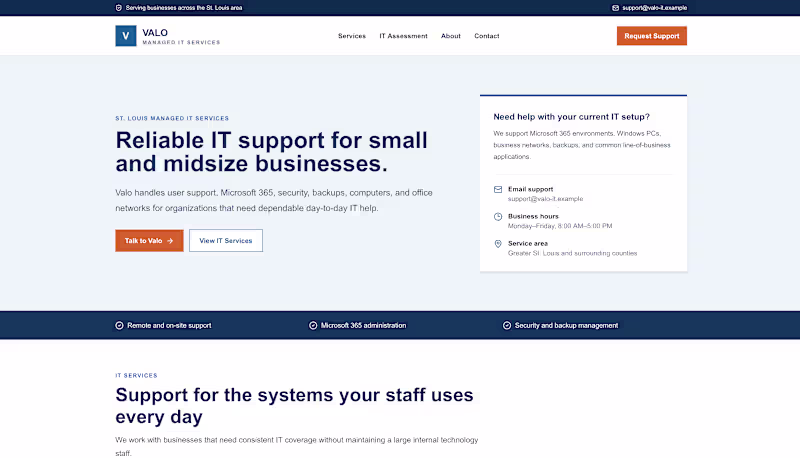
Task: Click 'We support Microsoft 365 environments' card paragraph
Action: tap(582, 145)
